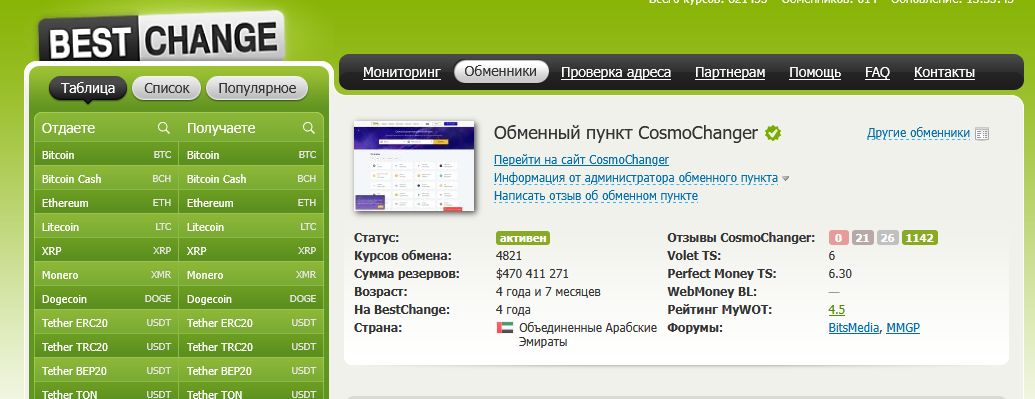Click search icon in Отдаете column header

tap(164, 127)
